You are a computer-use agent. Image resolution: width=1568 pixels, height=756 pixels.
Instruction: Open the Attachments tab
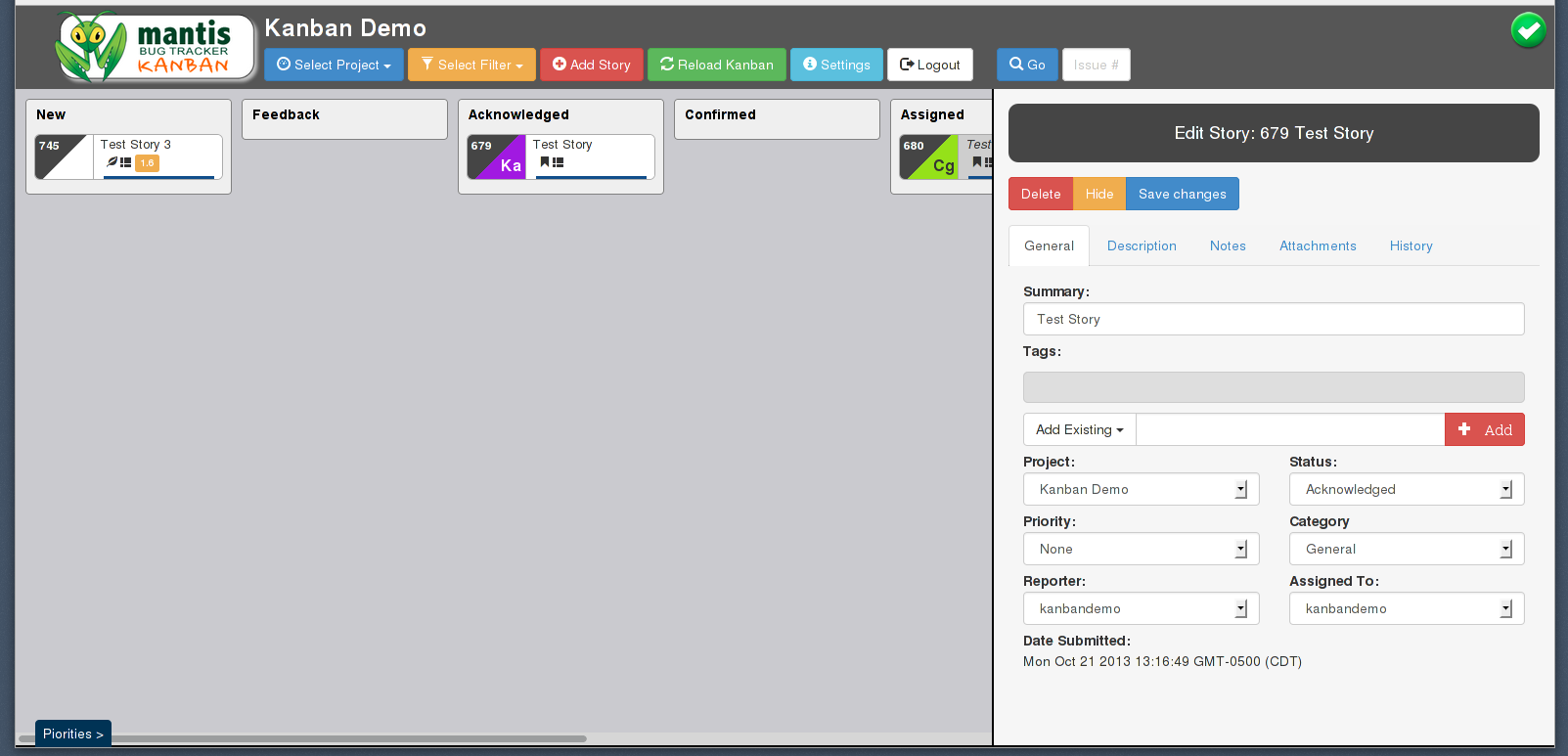(x=1318, y=245)
